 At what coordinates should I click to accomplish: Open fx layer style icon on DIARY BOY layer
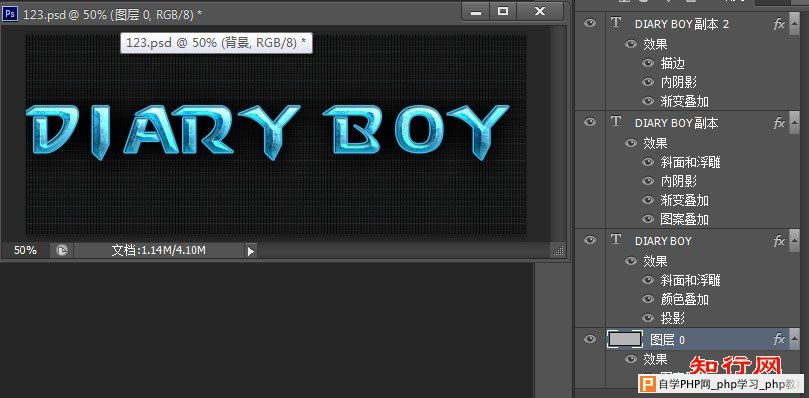coord(779,241)
